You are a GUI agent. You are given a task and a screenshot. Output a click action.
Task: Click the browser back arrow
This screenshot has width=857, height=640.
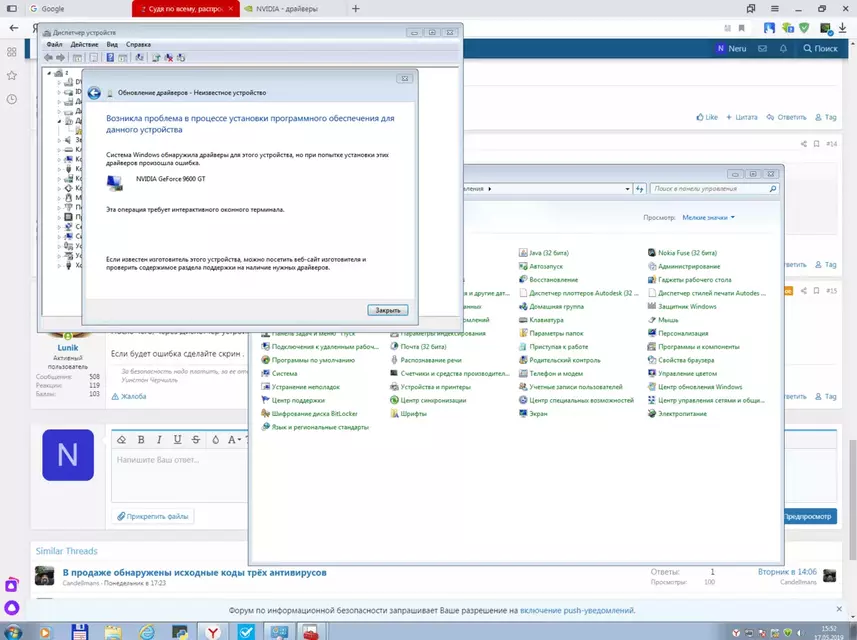pos(14,28)
